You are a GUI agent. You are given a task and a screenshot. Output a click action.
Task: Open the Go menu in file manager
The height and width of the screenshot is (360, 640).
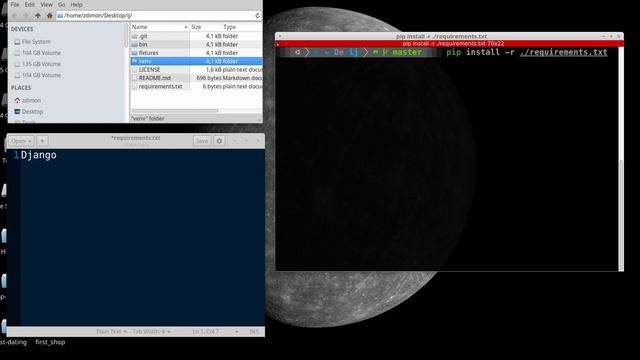(x=61, y=4)
